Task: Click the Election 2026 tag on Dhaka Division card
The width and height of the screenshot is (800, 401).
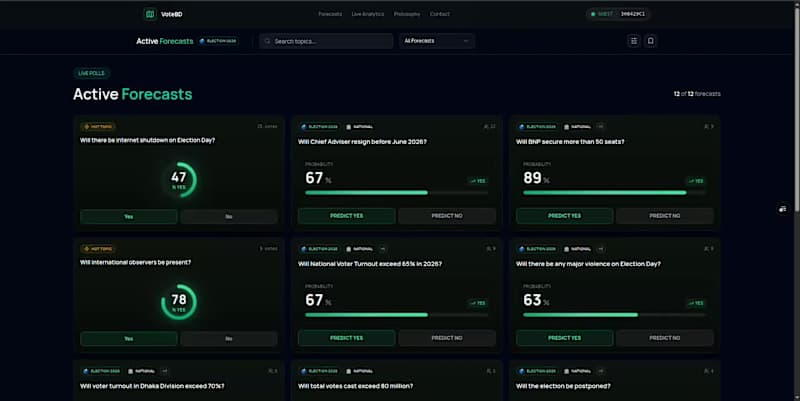Action: (x=102, y=371)
